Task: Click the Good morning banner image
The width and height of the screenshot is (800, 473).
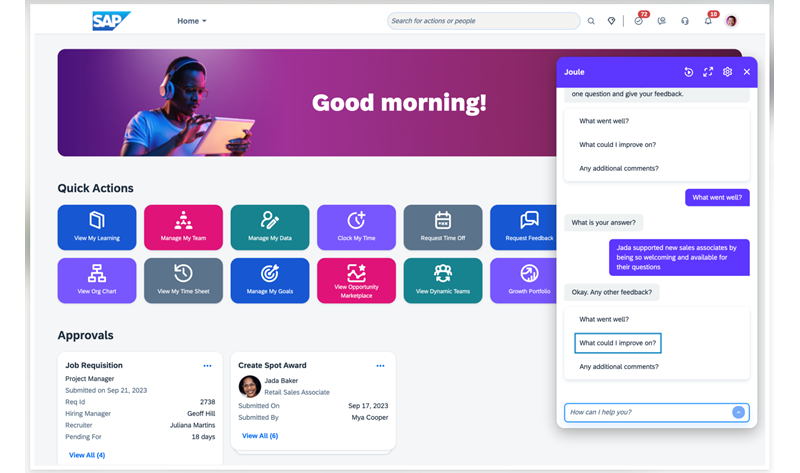Action: 307,103
